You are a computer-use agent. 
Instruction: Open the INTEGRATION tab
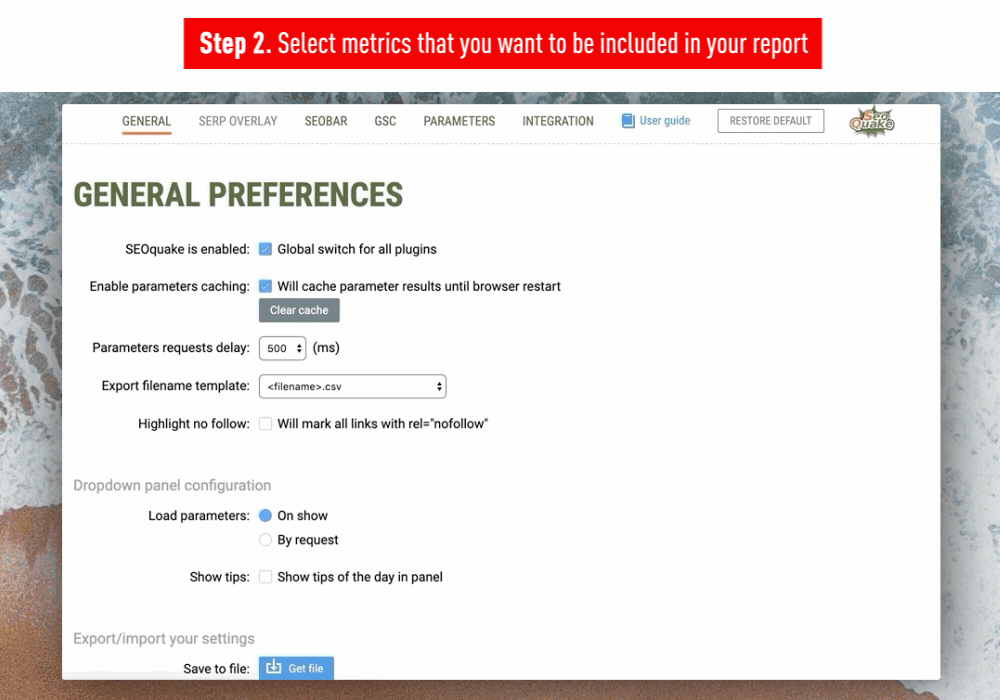(558, 121)
